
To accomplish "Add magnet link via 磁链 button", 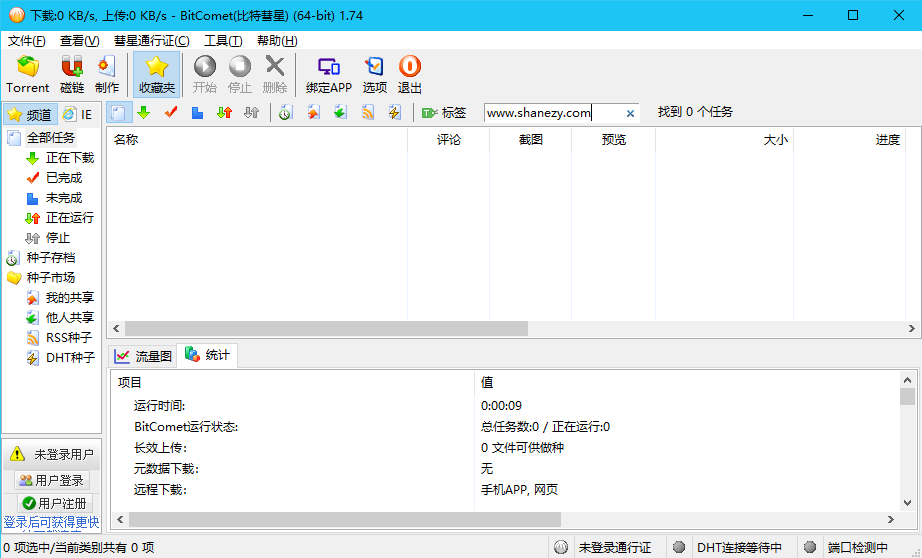I will 72,74.
